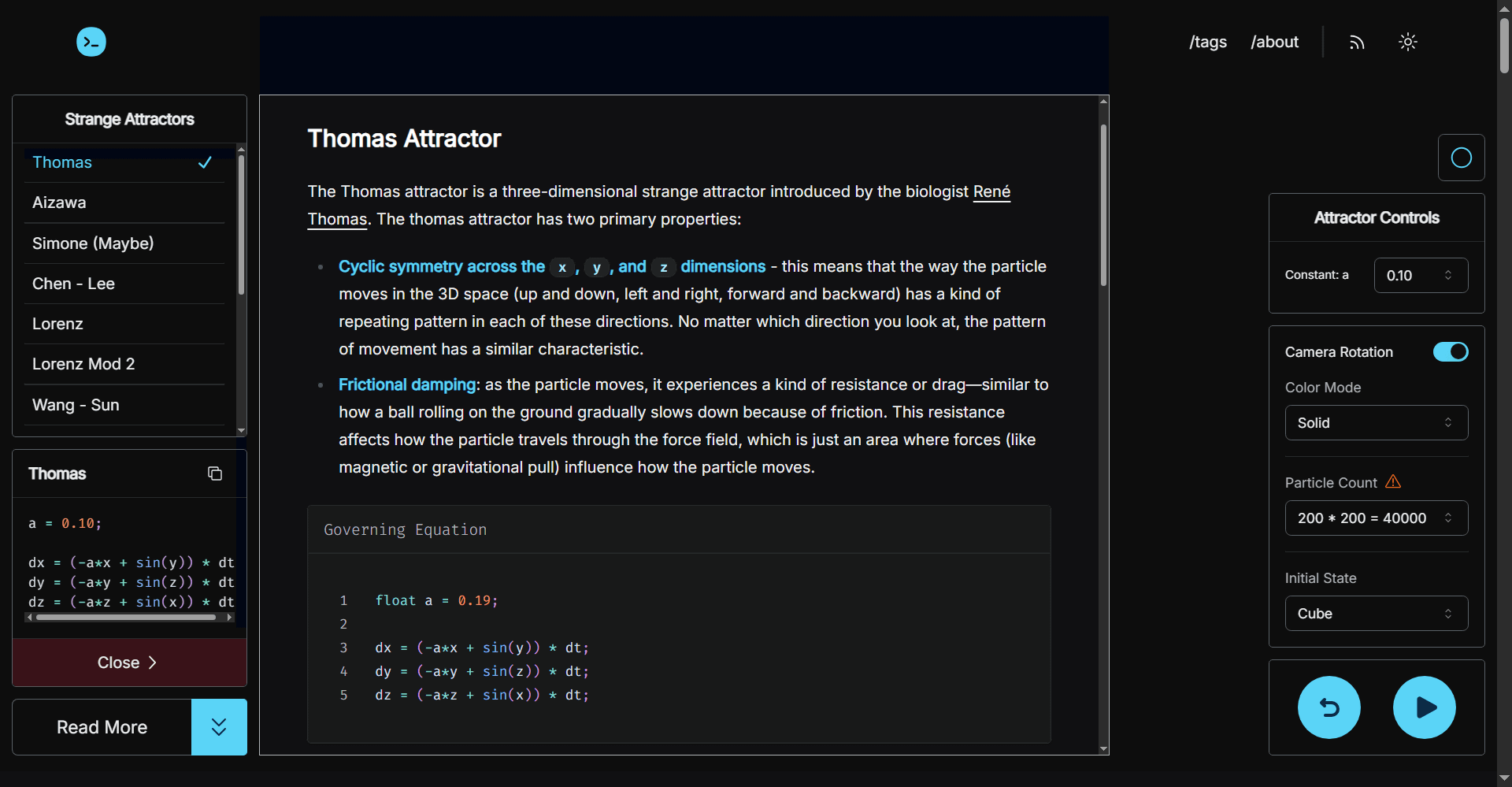
Task: Click the double-chevron expand button
Action: pos(219,727)
